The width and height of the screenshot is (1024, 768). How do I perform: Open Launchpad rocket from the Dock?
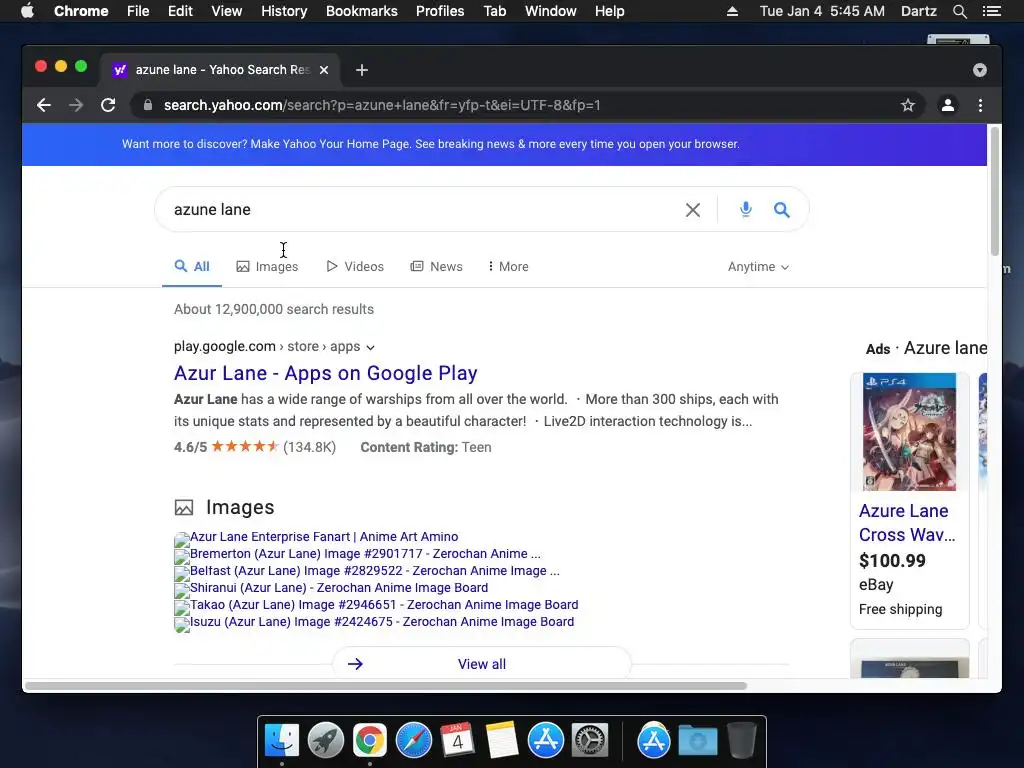point(325,741)
